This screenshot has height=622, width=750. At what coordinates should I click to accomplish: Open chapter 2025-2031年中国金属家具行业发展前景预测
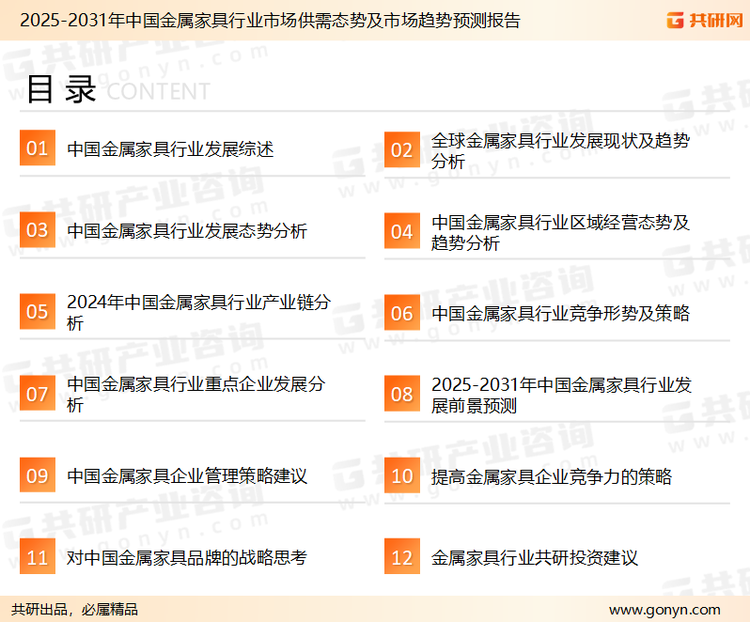point(562,395)
